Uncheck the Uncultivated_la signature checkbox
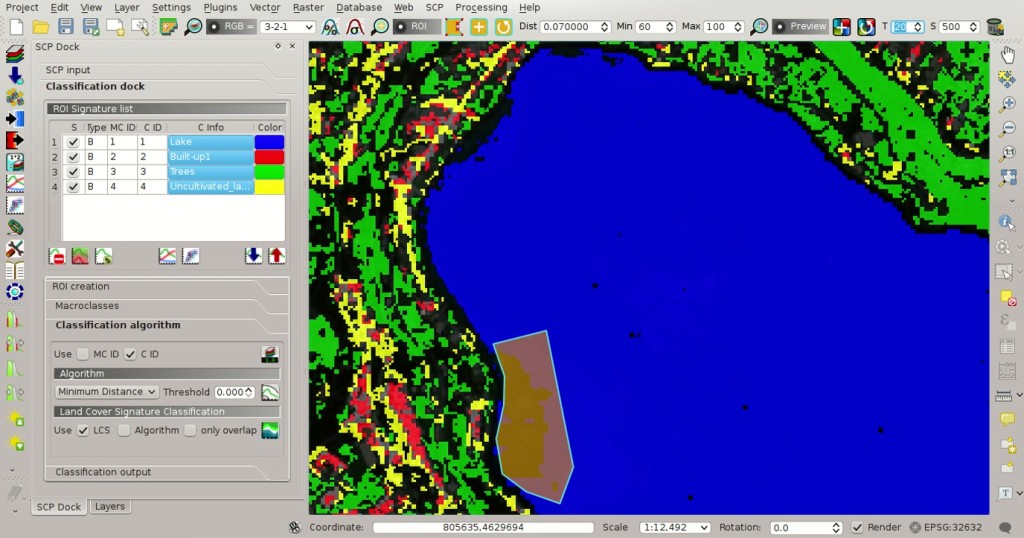1024x538 pixels. tap(73, 187)
